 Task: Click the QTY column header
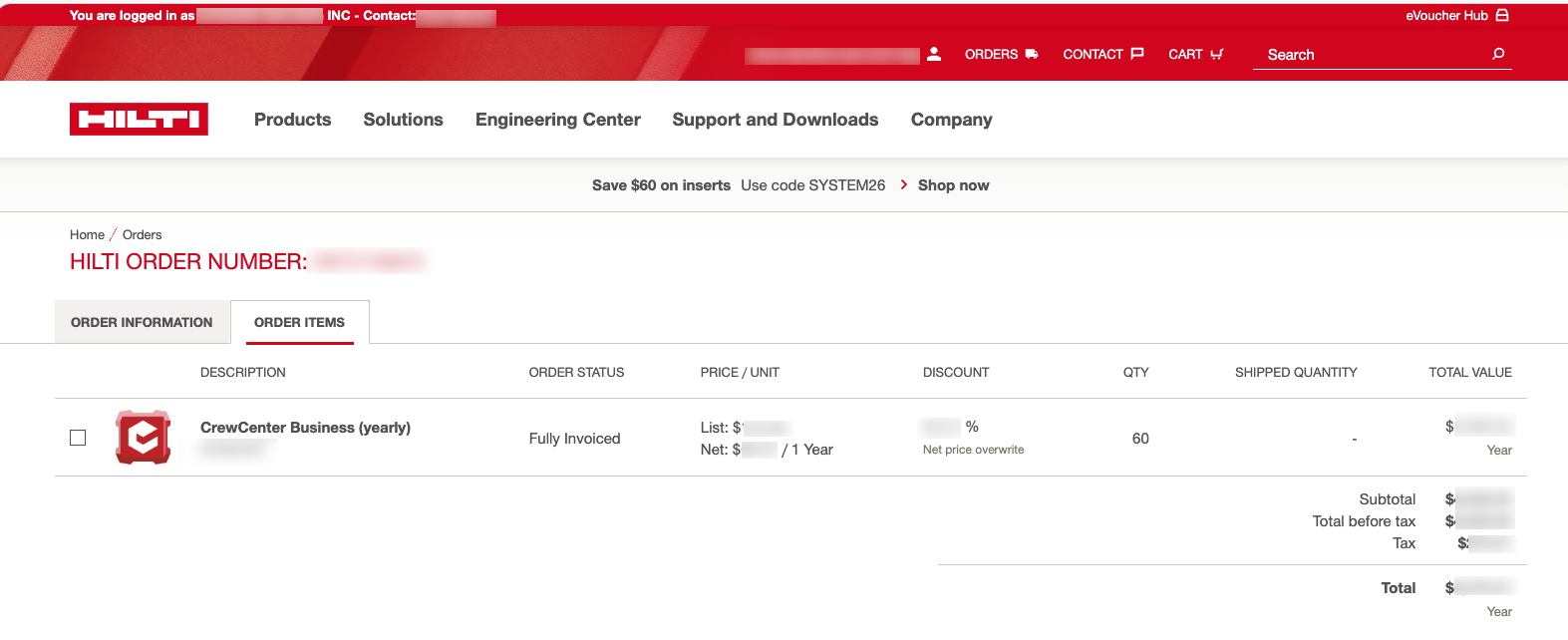[1135, 372]
